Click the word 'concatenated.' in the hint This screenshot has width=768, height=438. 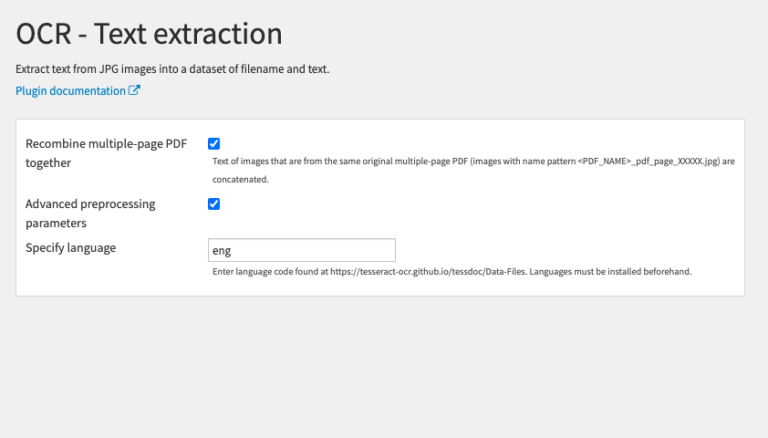[240, 179]
